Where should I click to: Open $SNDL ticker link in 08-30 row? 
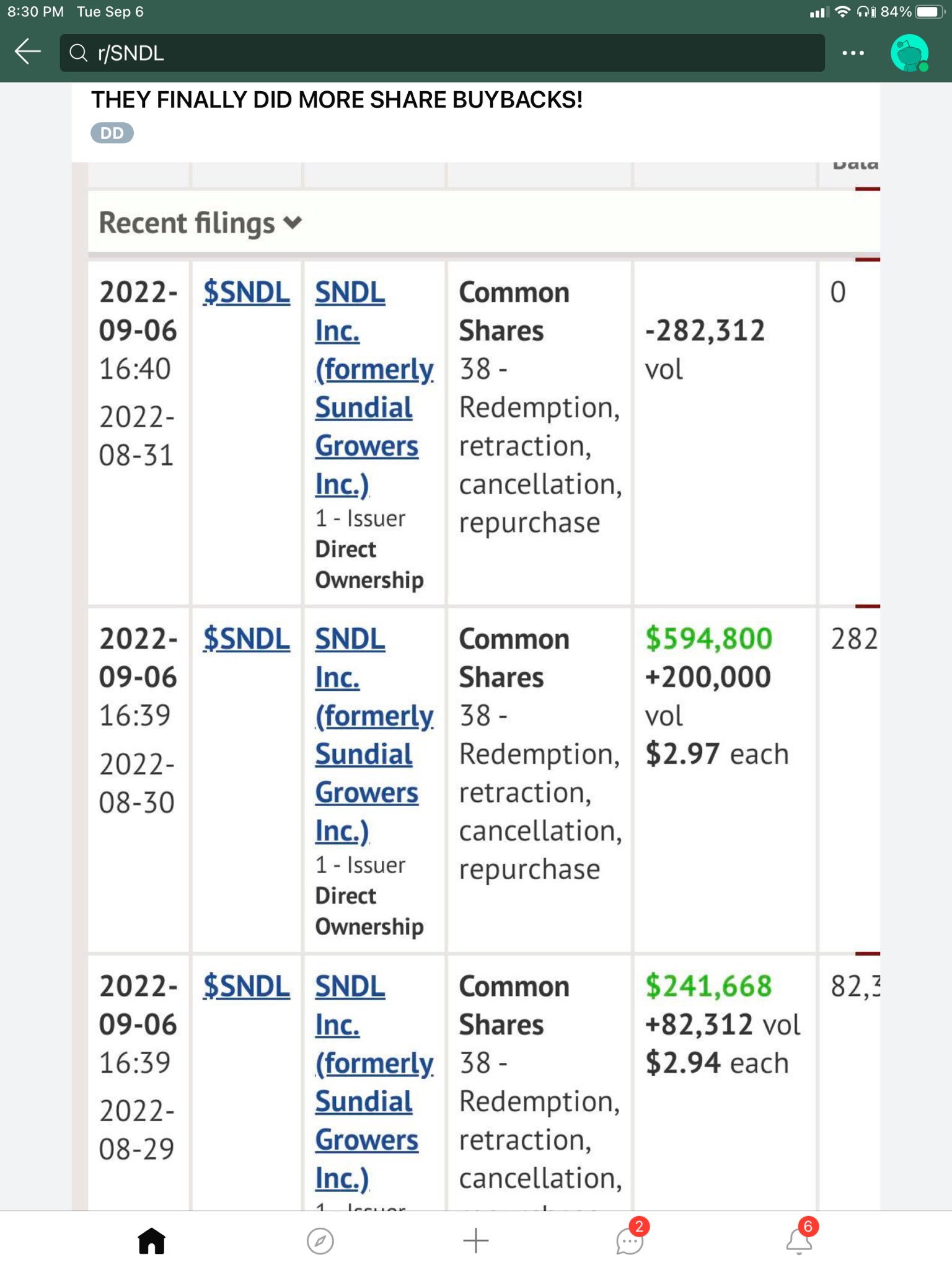(x=247, y=639)
